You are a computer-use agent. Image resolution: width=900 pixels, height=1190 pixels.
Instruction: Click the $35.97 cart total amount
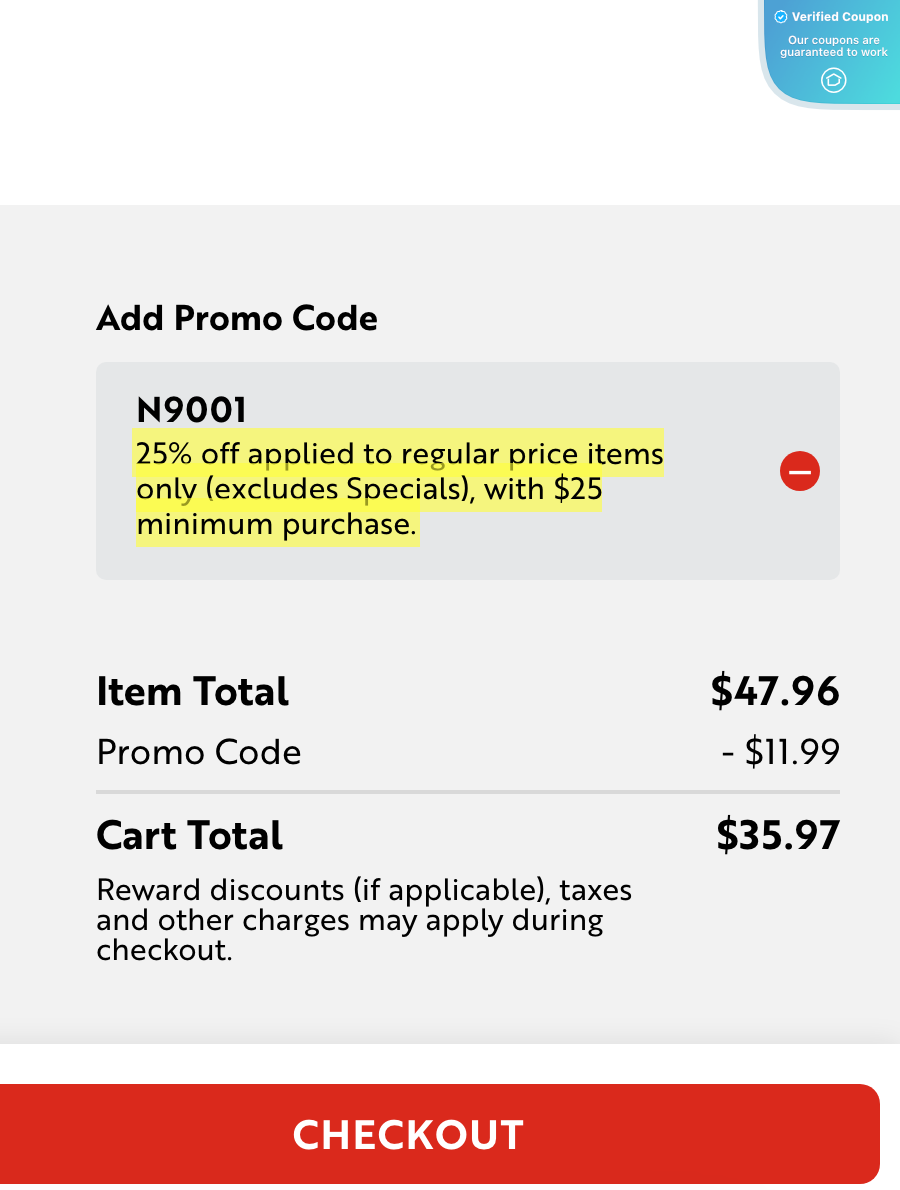[778, 835]
